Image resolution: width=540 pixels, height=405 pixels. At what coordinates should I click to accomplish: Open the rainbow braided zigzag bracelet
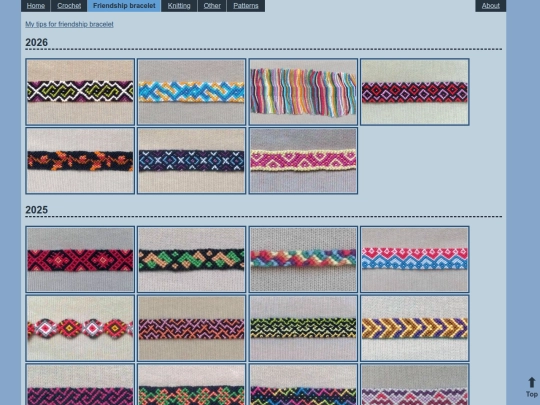click(303, 259)
